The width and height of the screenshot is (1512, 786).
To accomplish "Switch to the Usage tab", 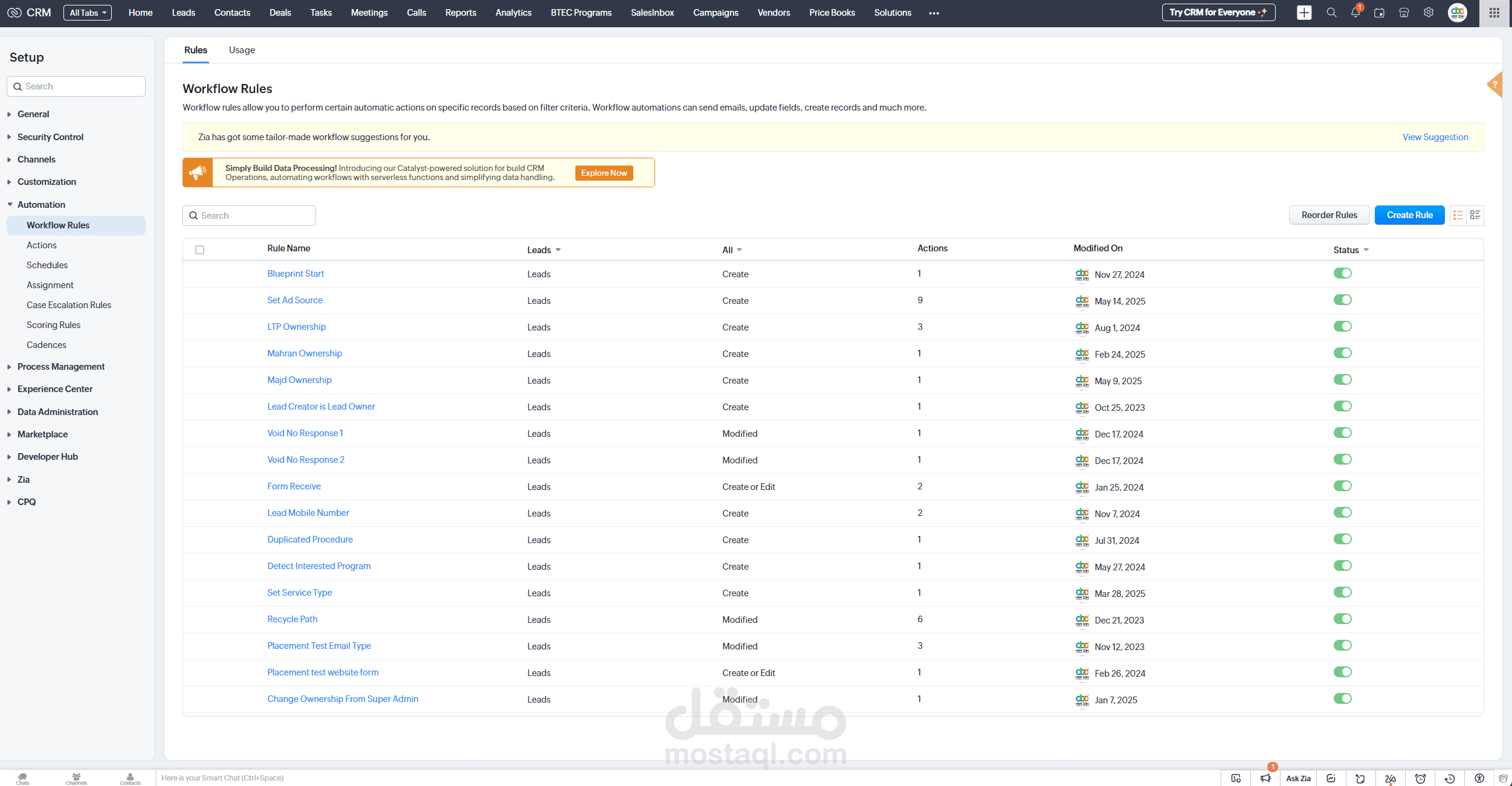I will coord(242,50).
